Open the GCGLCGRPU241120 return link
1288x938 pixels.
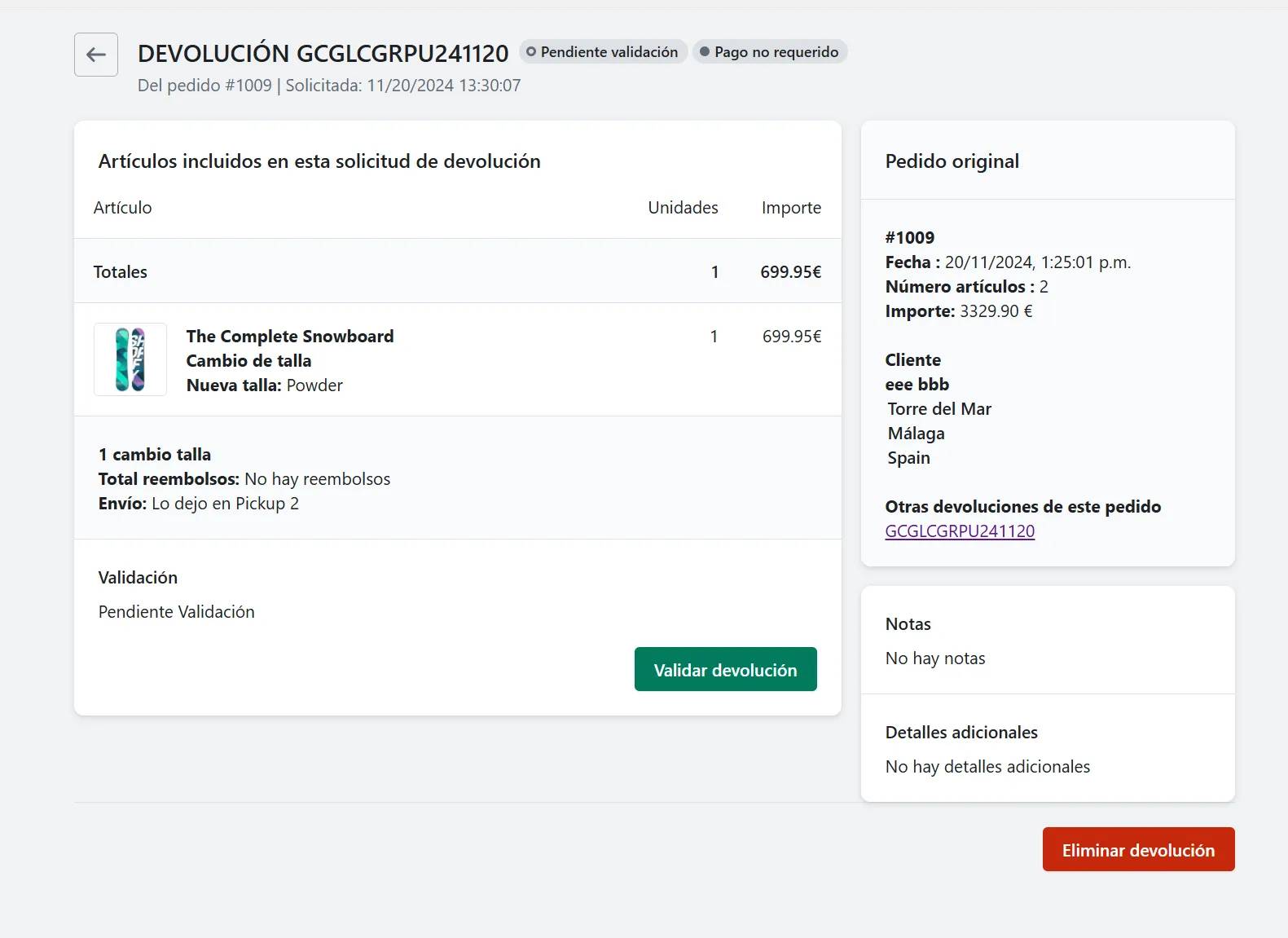click(960, 531)
